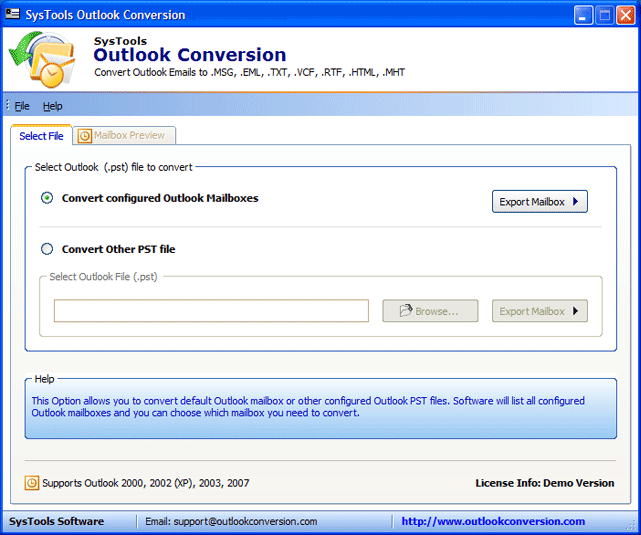641x535 pixels.
Task: Click the Mailbox Preview tab clock icon
Action: 85,136
